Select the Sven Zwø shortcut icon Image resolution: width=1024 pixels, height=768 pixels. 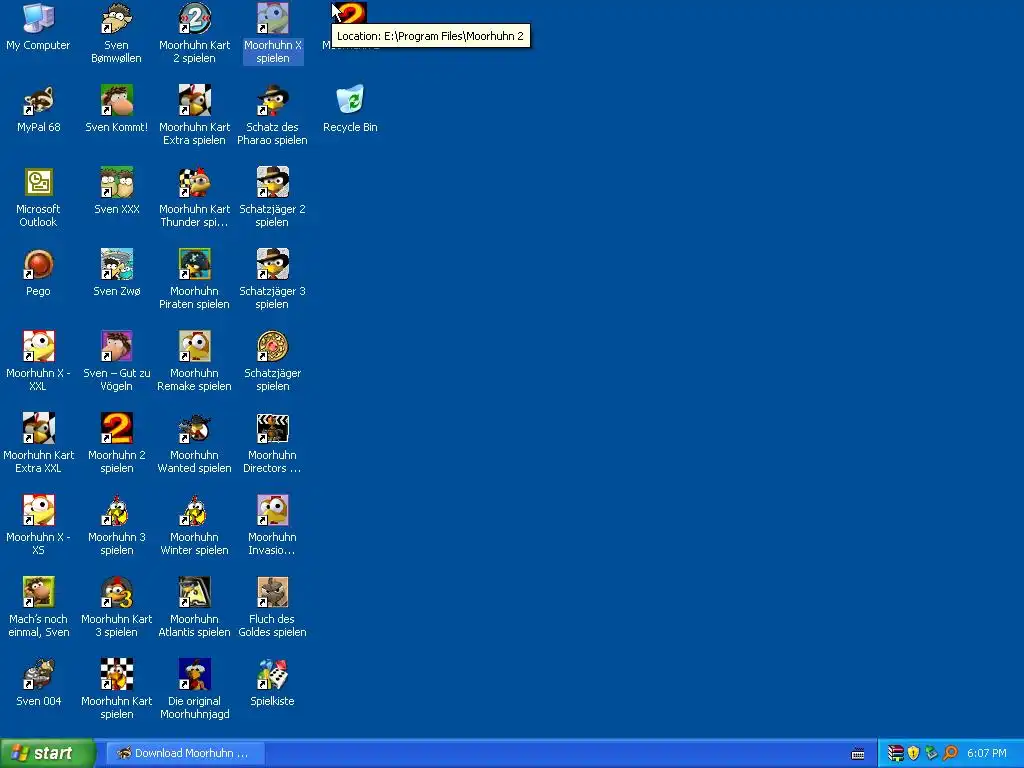click(116, 264)
